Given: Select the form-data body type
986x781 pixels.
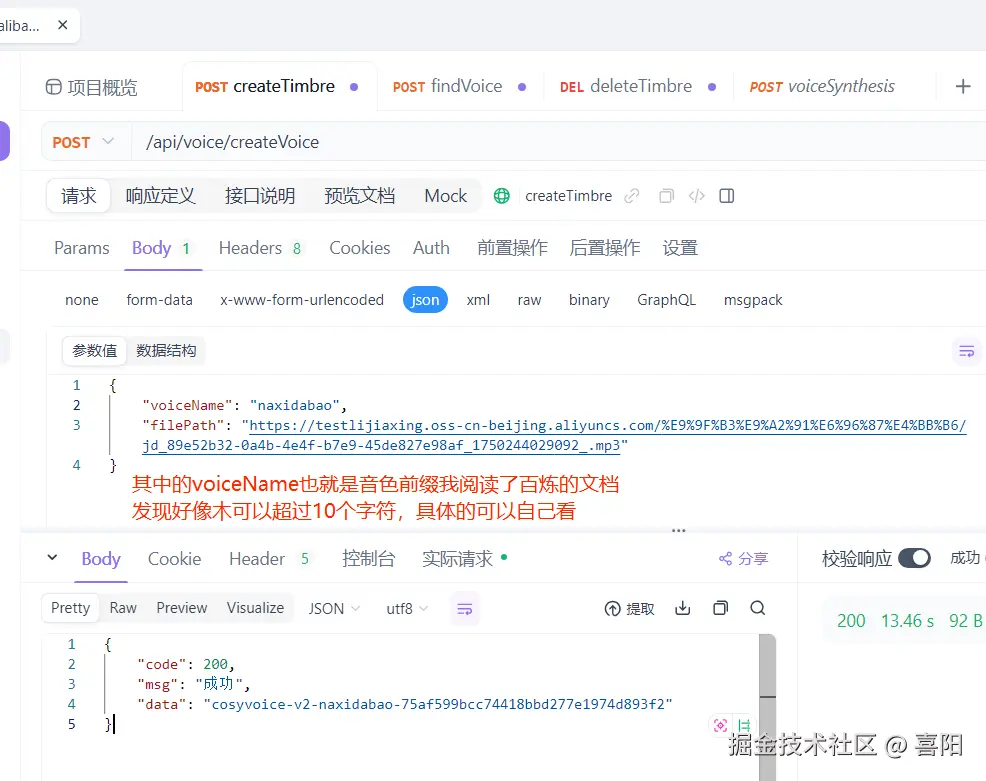Looking at the screenshot, I should [159, 299].
